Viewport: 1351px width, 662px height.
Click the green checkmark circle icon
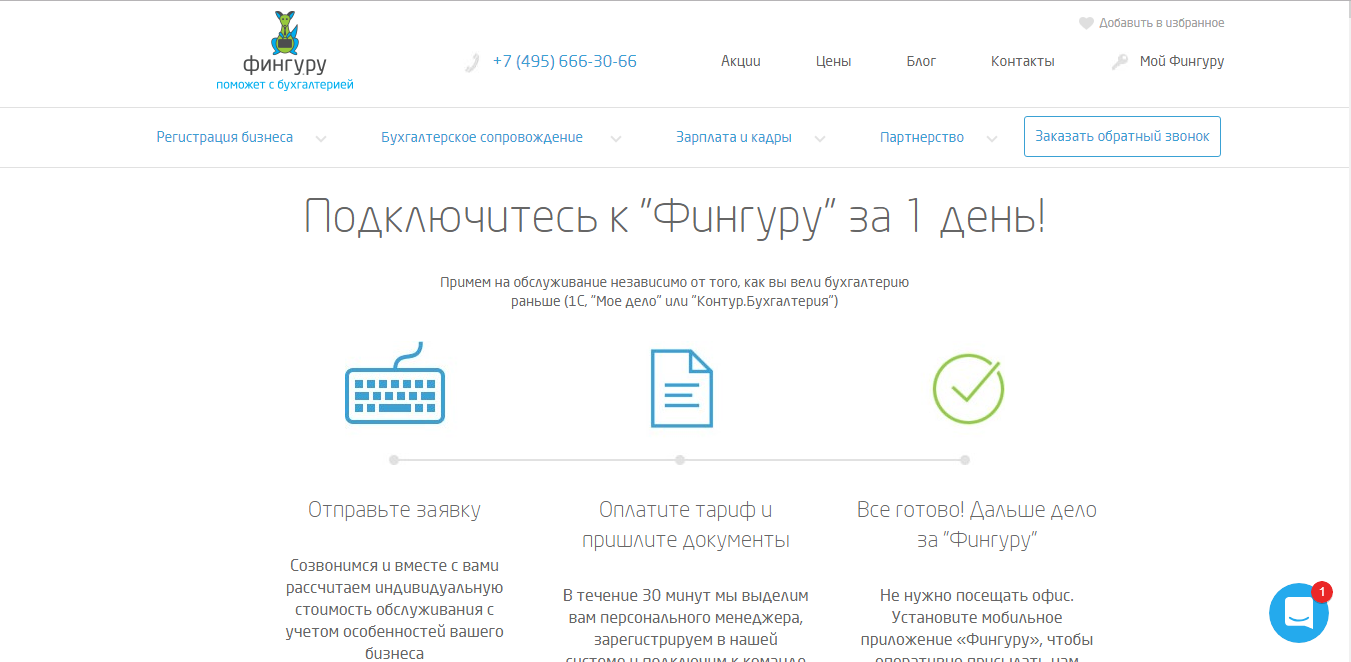[967, 387]
